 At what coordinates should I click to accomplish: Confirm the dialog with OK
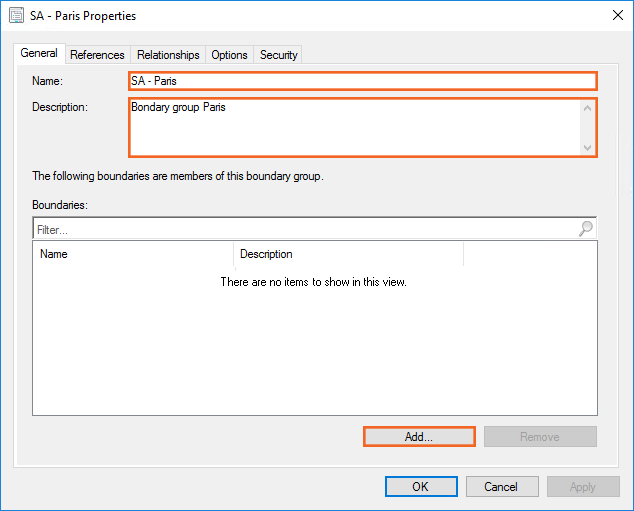tap(420, 487)
